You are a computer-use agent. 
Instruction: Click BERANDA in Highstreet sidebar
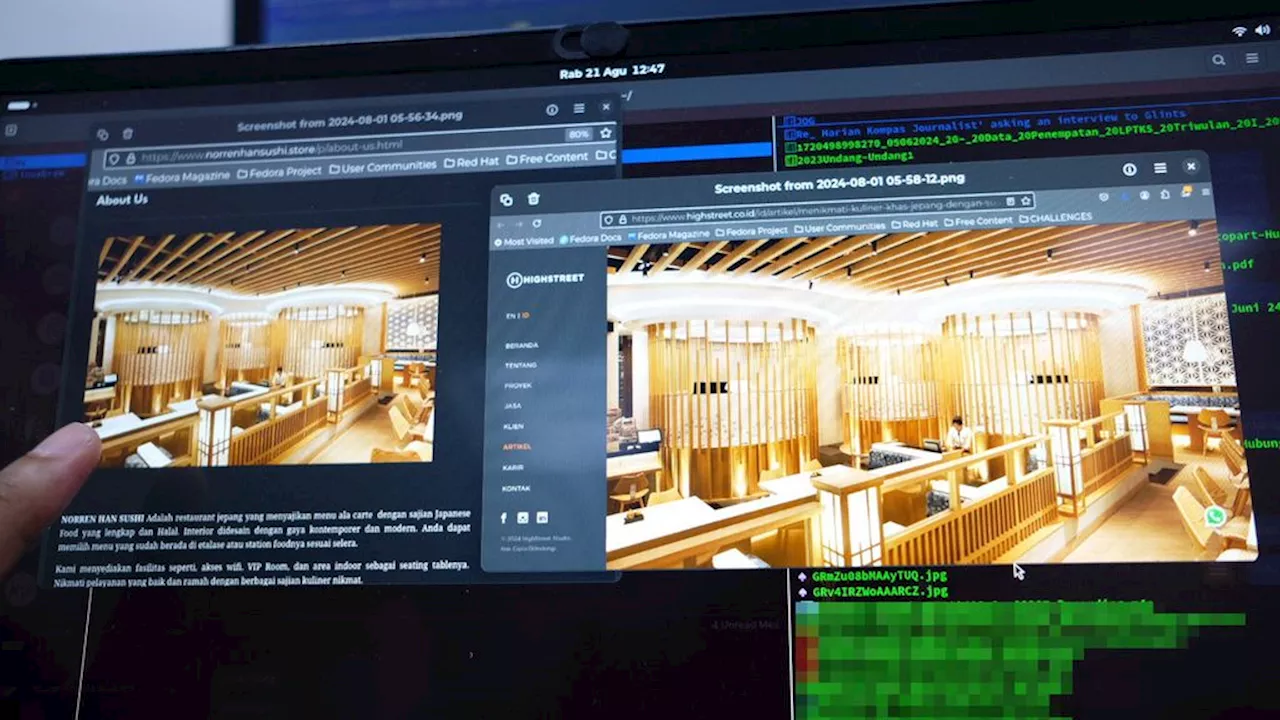coord(521,345)
